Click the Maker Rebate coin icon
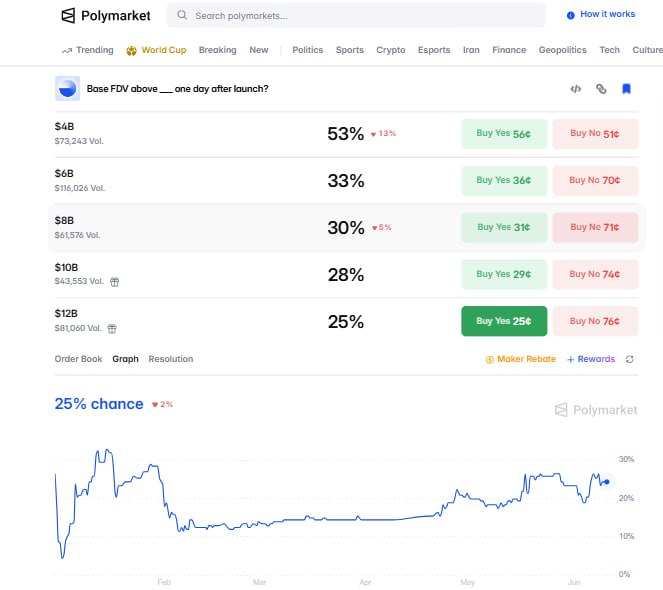663x590 pixels. [x=490, y=359]
